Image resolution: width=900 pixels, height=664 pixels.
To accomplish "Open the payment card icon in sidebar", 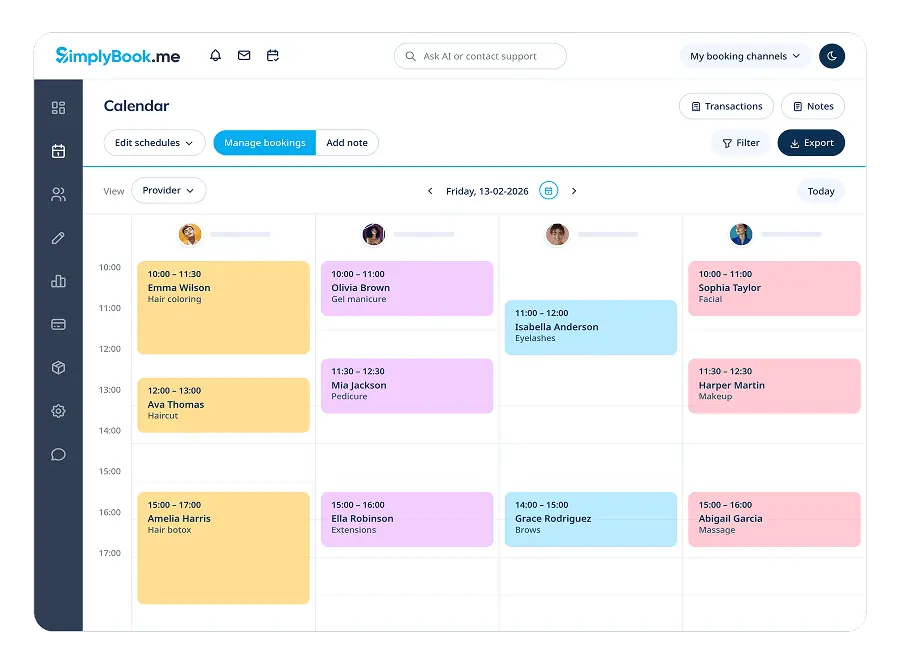I will 58,324.
